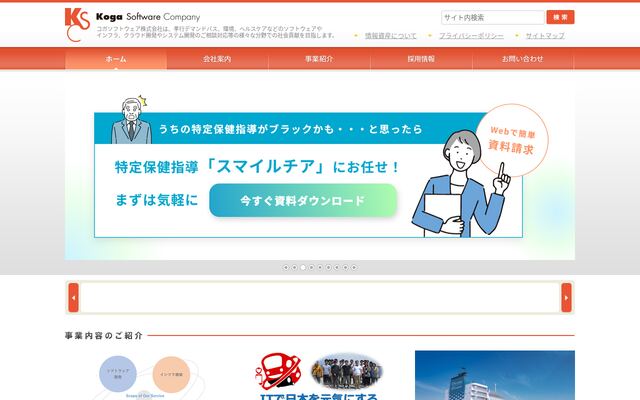Image resolution: width=640 pixels, height=400 pixels.
Task: Open the group staff photo thumbnail
Action: (x=347, y=371)
